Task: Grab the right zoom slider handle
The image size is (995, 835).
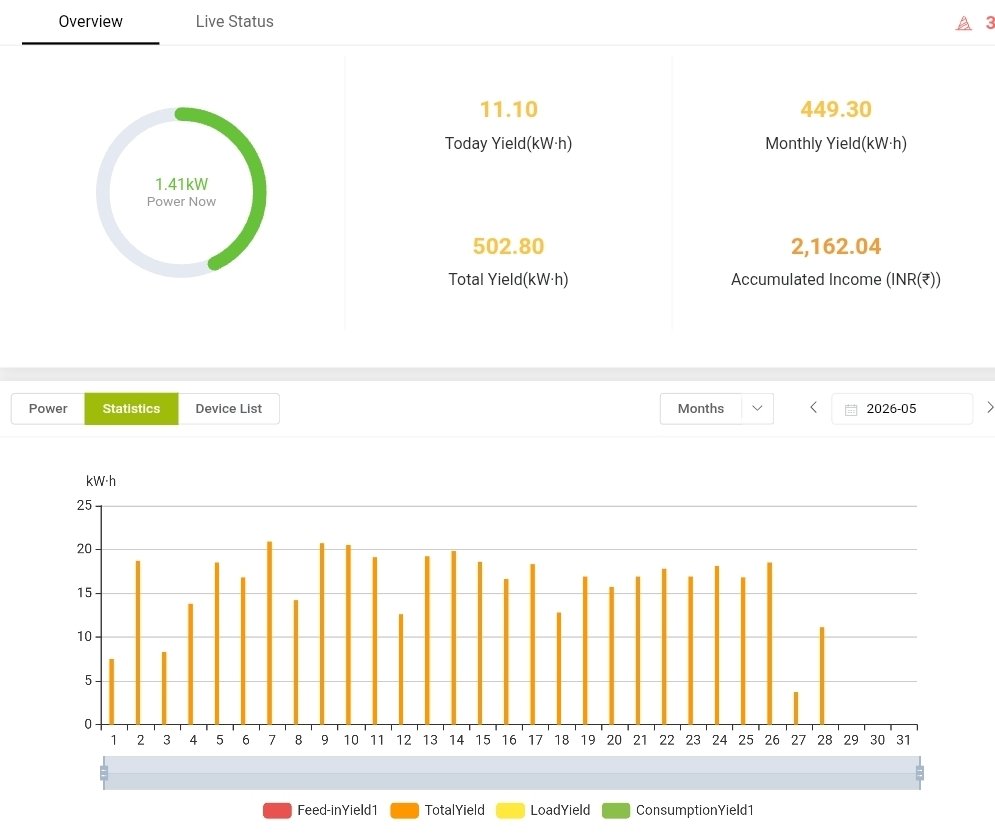Action: coord(919,773)
